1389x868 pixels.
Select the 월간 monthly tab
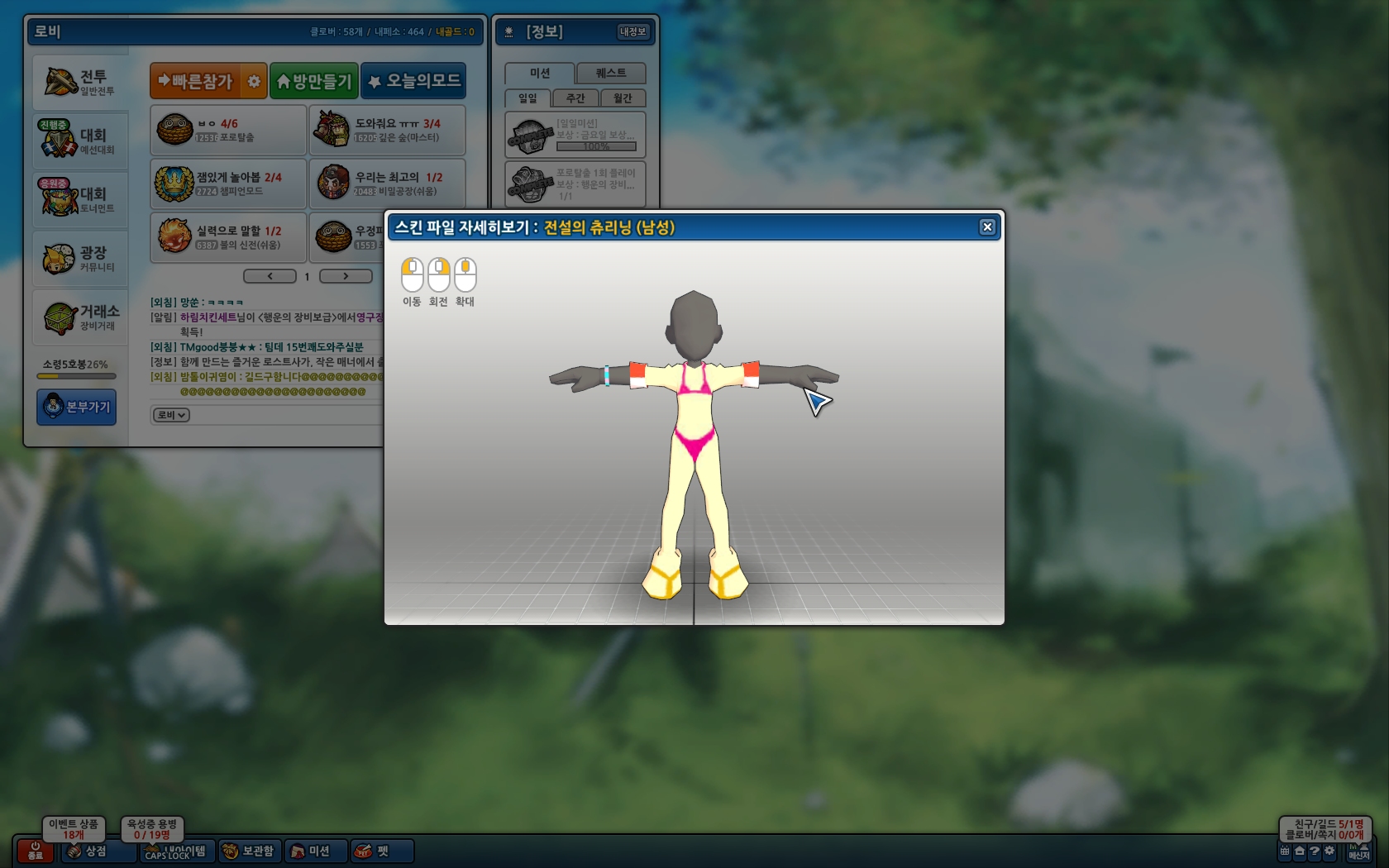coord(623,98)
